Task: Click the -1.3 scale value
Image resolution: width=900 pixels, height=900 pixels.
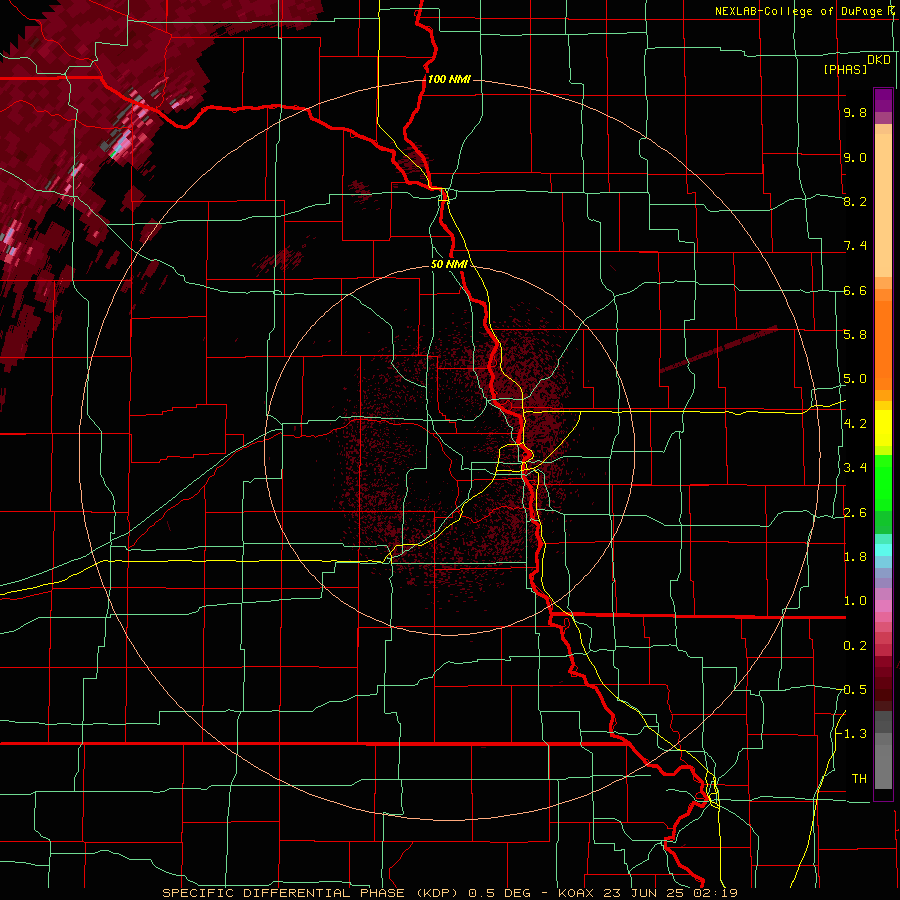Action: [x=854, y=734]
